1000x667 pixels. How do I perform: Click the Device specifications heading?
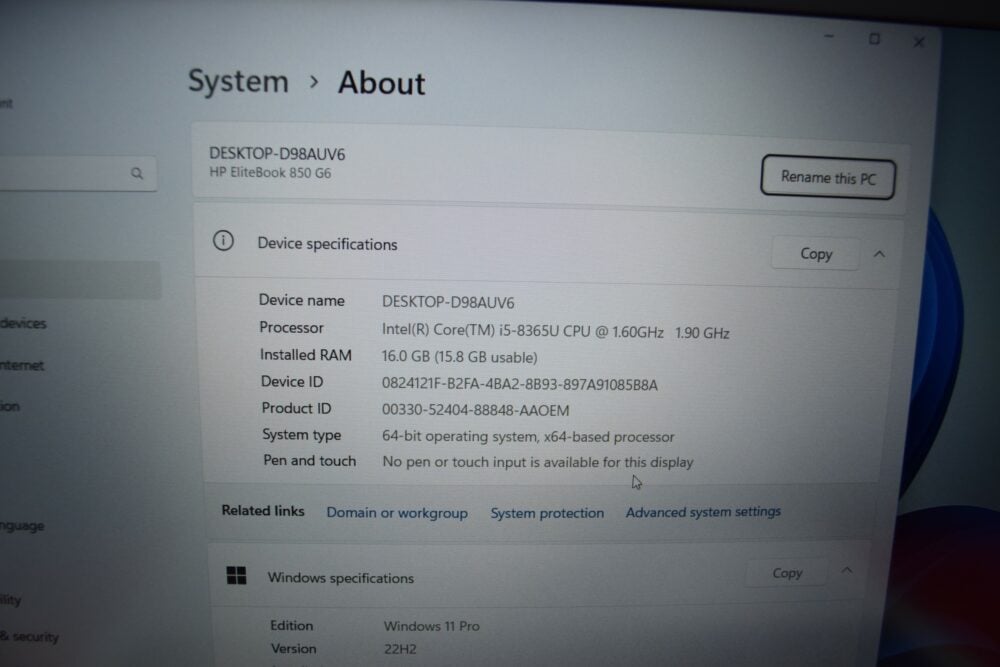[327, 244]
